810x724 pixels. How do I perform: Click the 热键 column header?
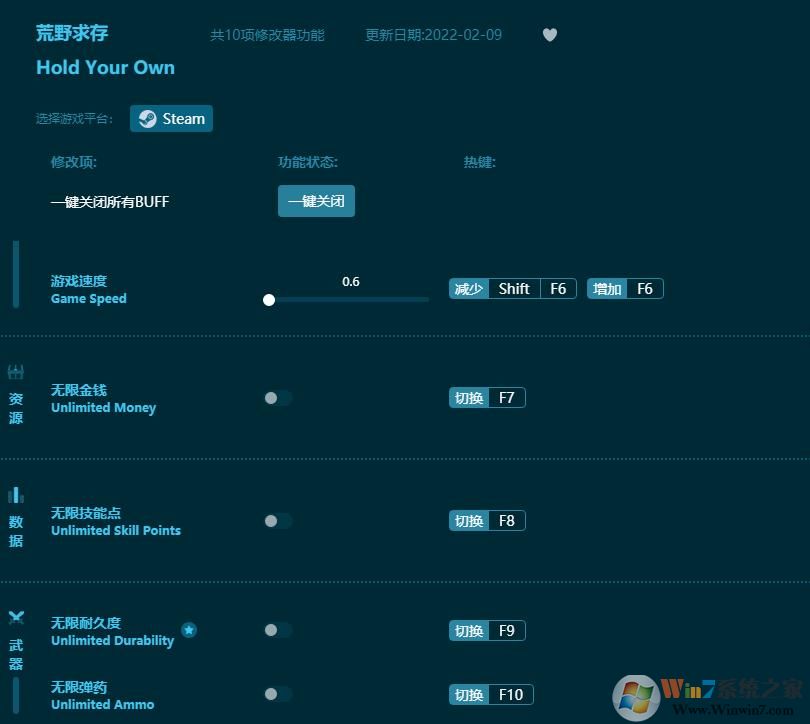(x=479, y=162)
